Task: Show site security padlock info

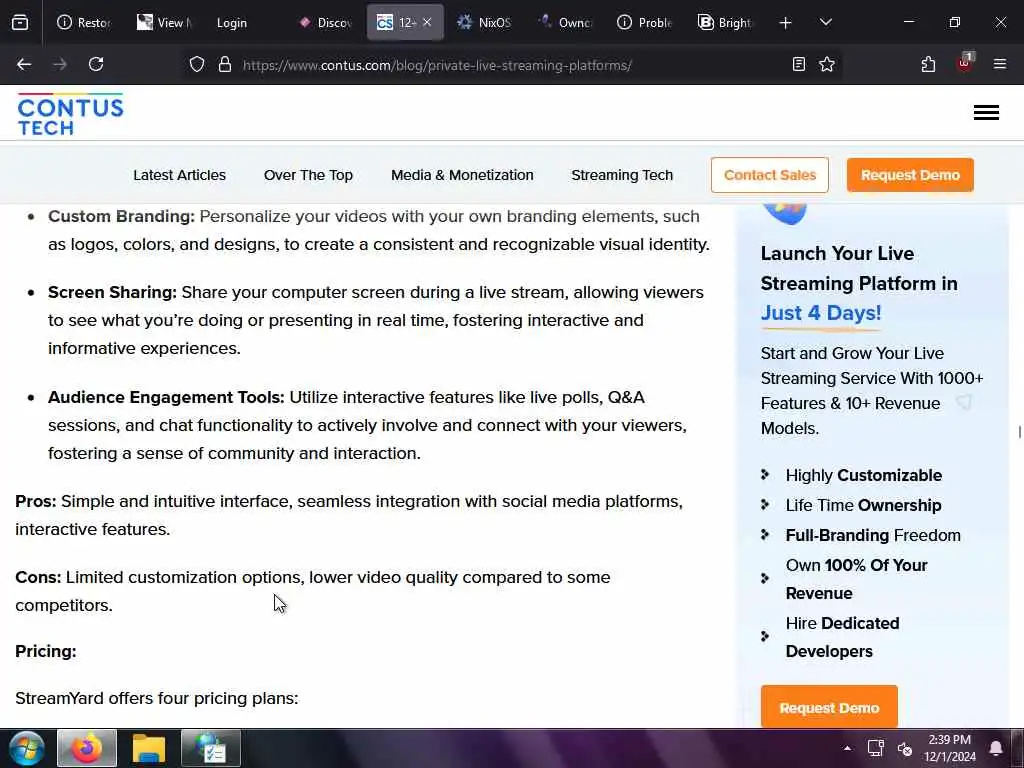Action: [225, 65]
